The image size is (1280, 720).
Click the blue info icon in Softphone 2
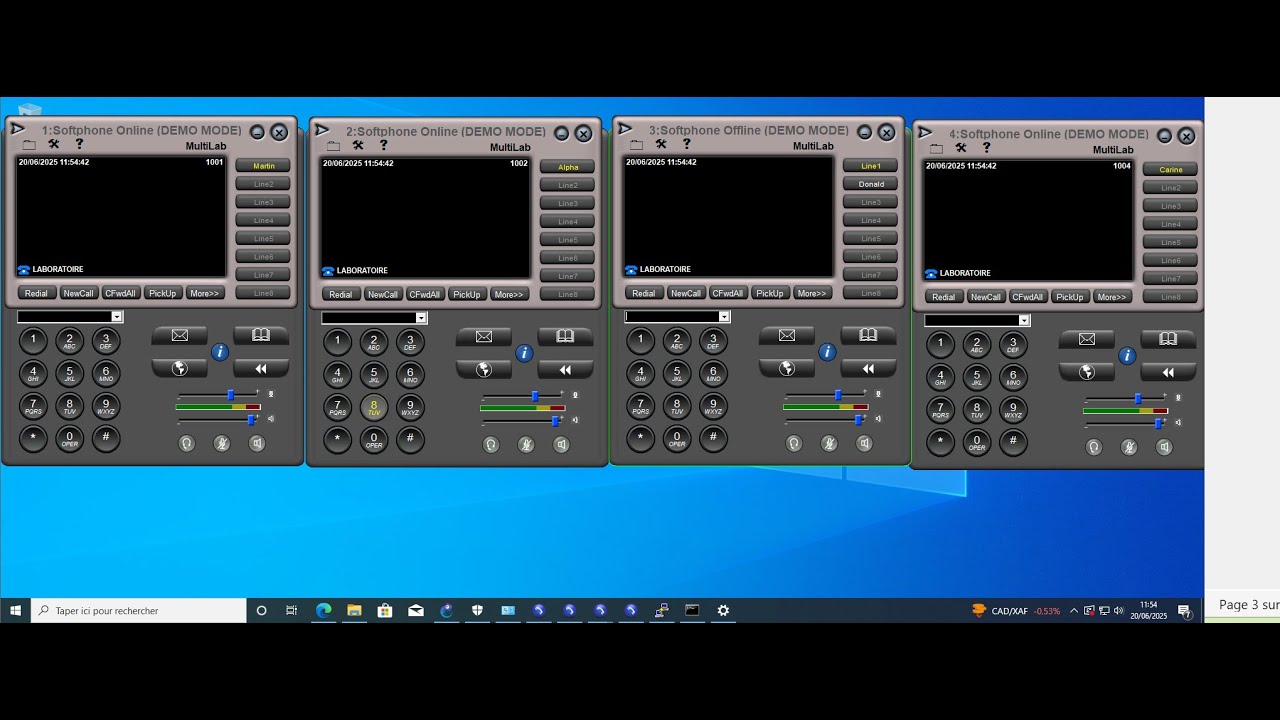524,353
